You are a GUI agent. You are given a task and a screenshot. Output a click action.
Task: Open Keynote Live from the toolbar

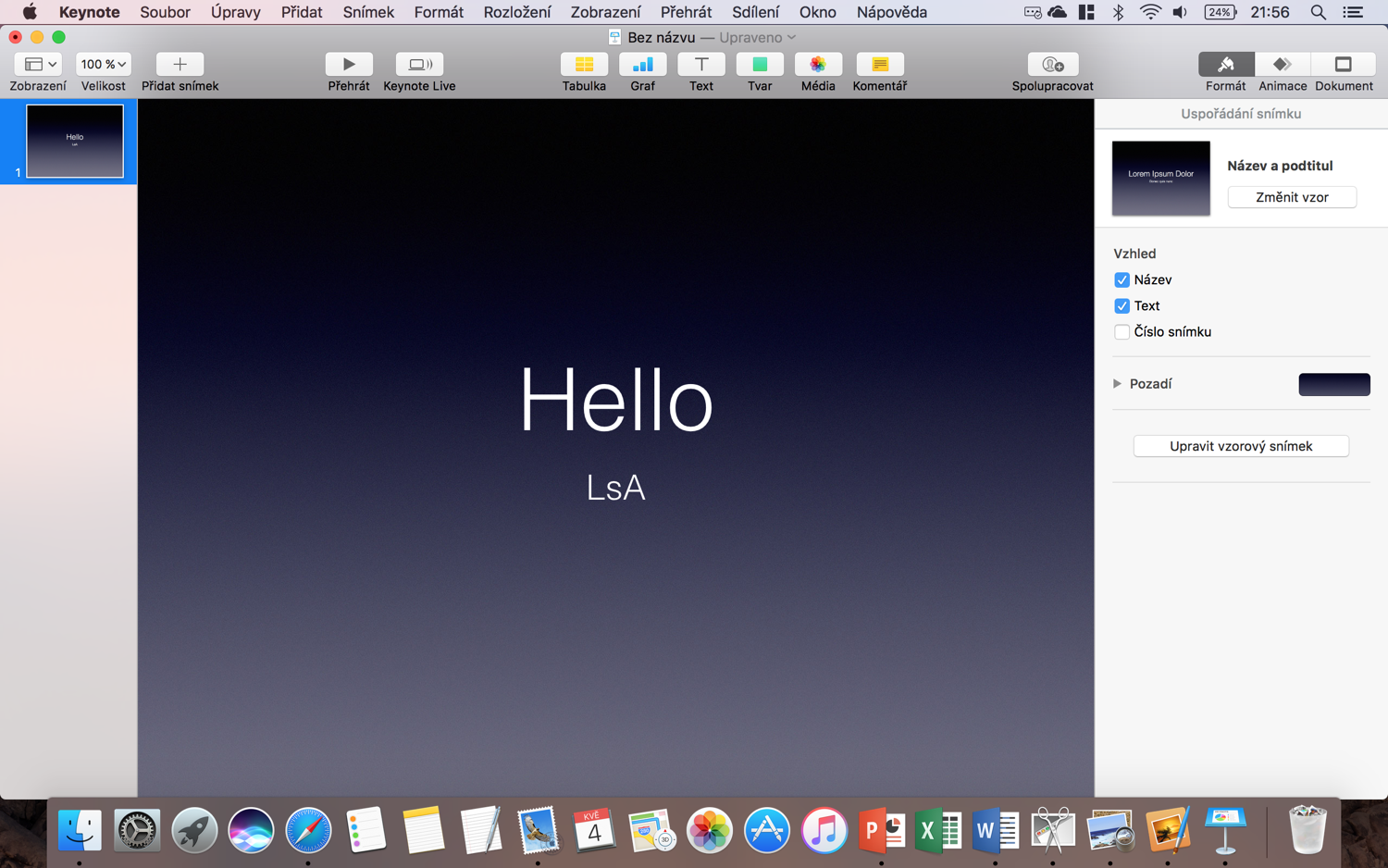(419, 65)
